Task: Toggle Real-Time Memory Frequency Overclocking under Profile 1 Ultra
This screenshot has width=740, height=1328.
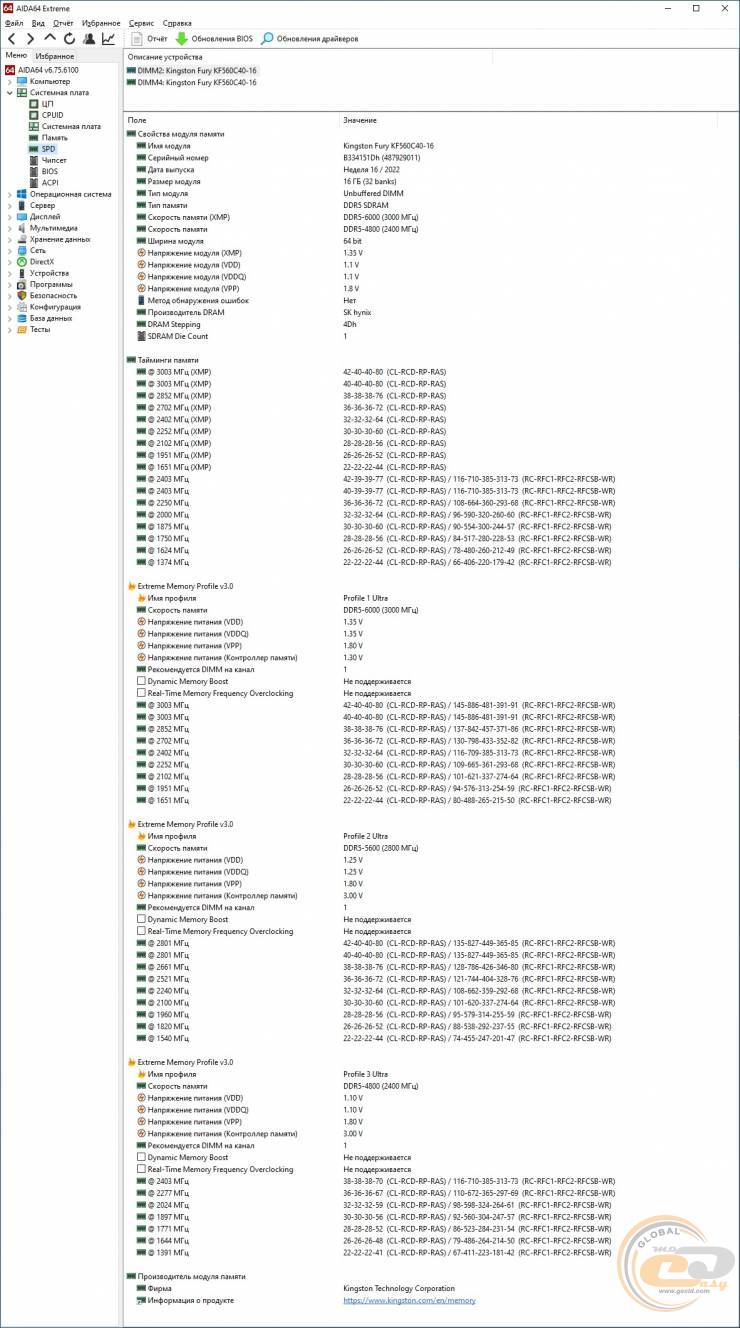Action: 141,693
